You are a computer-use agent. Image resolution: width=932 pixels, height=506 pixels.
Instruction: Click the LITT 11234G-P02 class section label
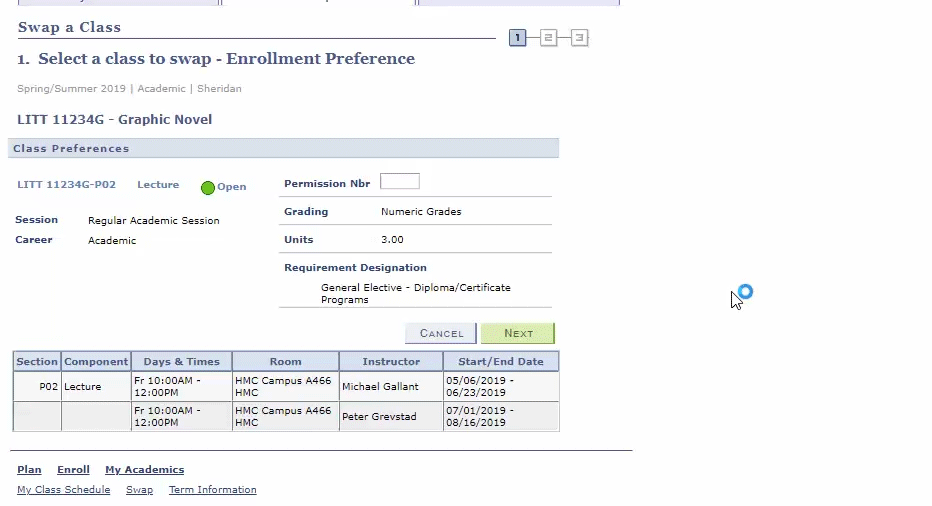tap(66, 185)
